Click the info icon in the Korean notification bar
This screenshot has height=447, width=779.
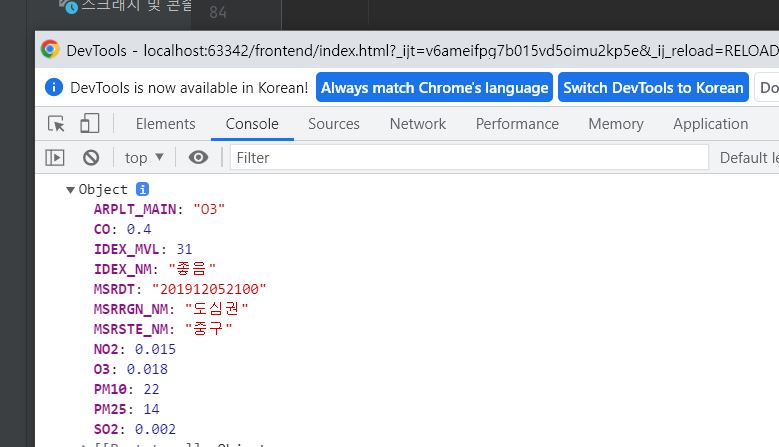coord(54,87)
